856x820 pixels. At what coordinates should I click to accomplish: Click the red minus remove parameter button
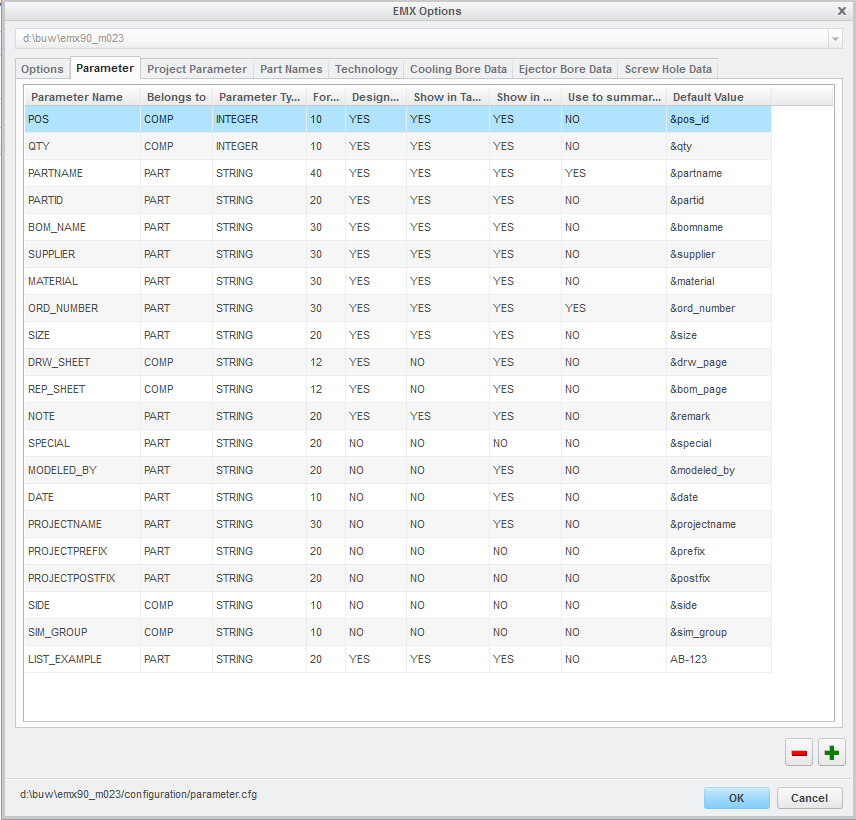point(799,752)
